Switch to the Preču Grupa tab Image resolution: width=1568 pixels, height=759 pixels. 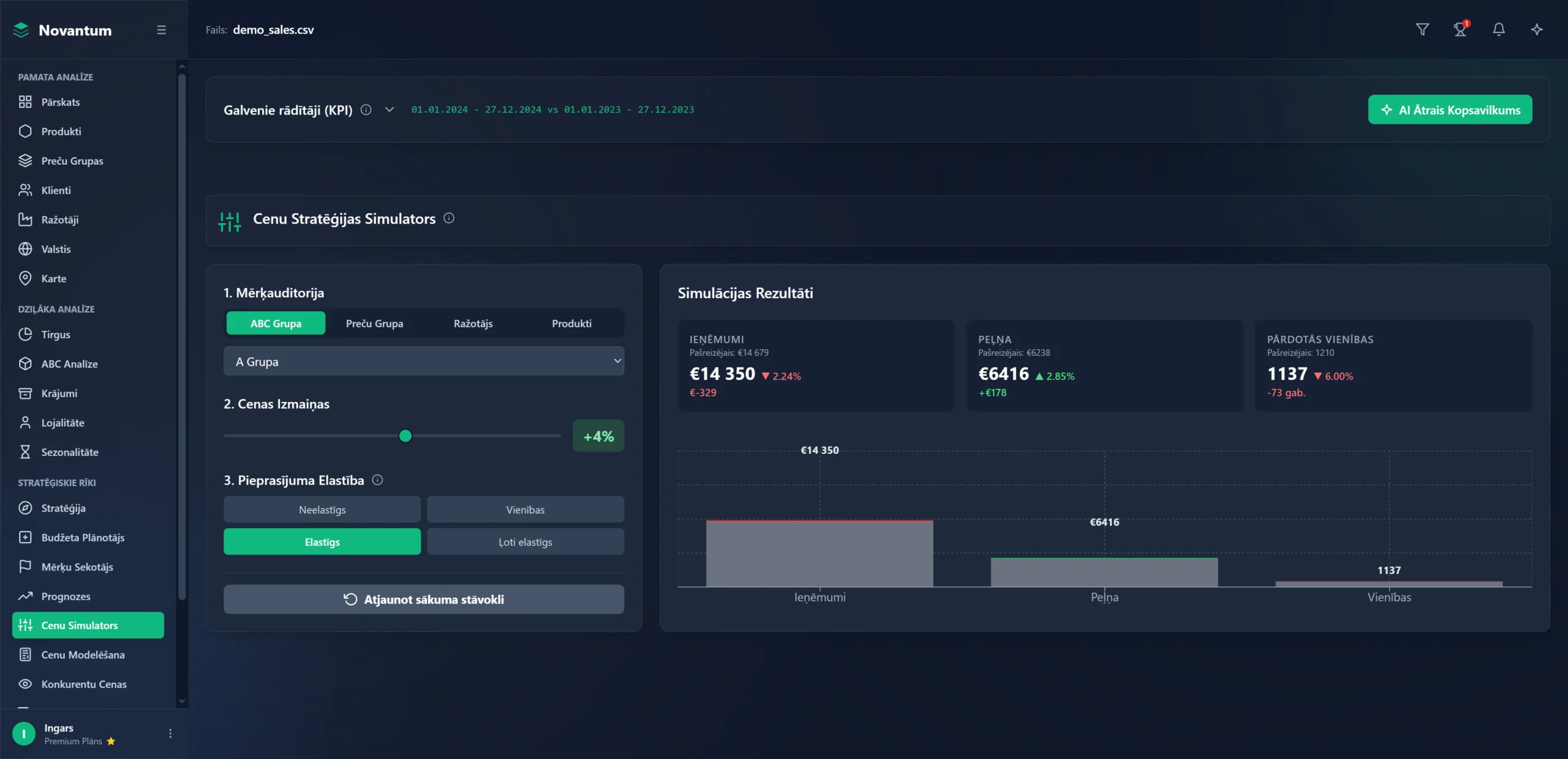374,323
